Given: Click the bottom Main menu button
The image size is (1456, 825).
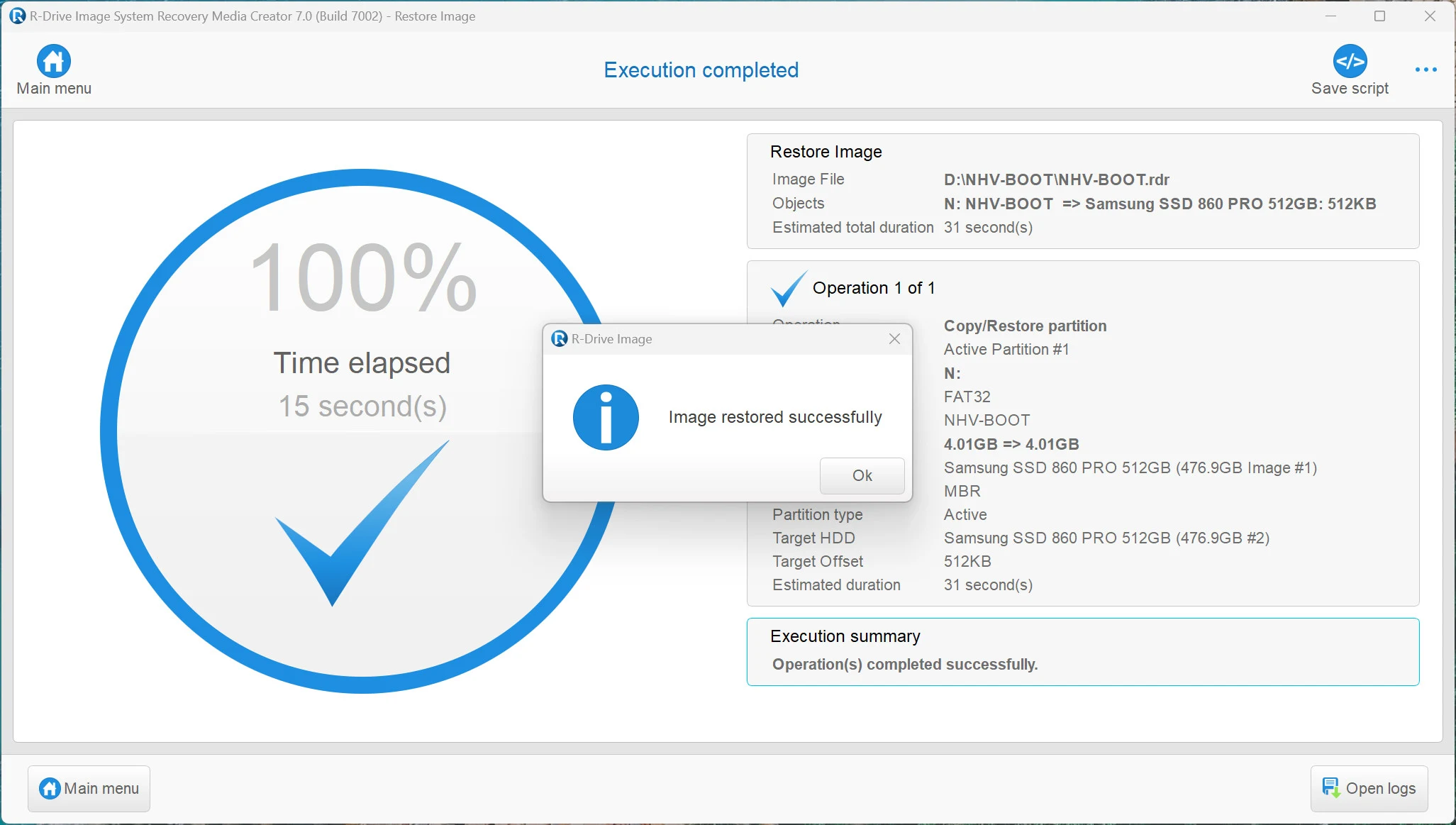Looking at the screenshot, I should [x=89, y=788].
